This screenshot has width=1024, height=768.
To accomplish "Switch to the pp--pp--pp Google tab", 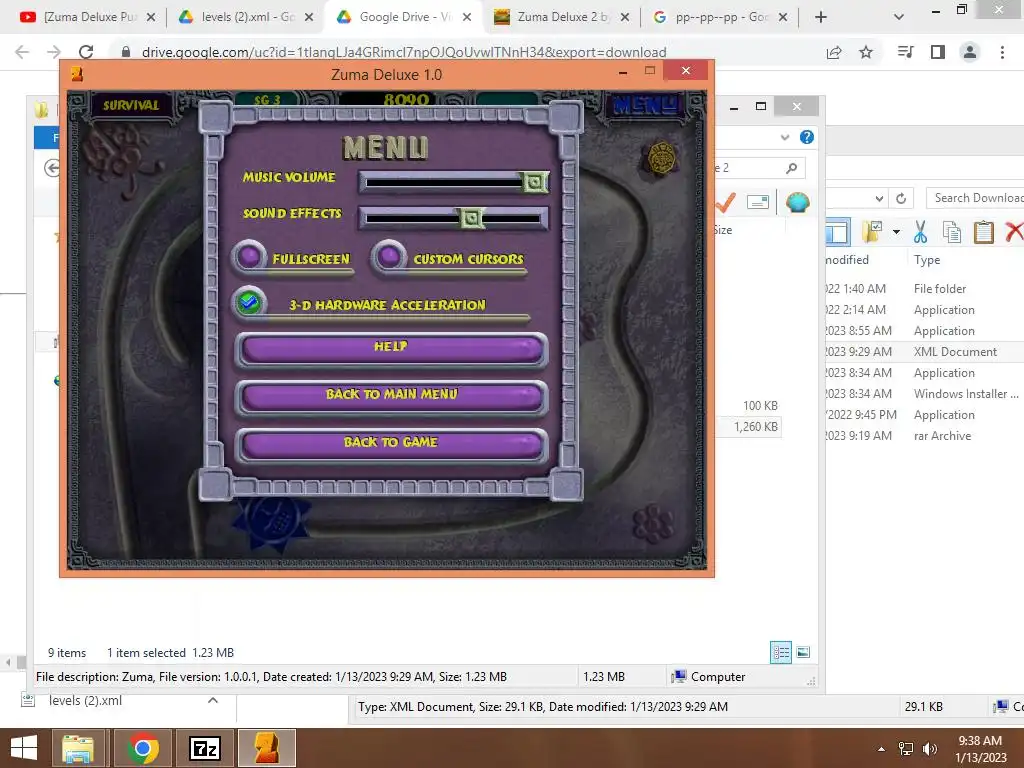I will coord(721,17).
